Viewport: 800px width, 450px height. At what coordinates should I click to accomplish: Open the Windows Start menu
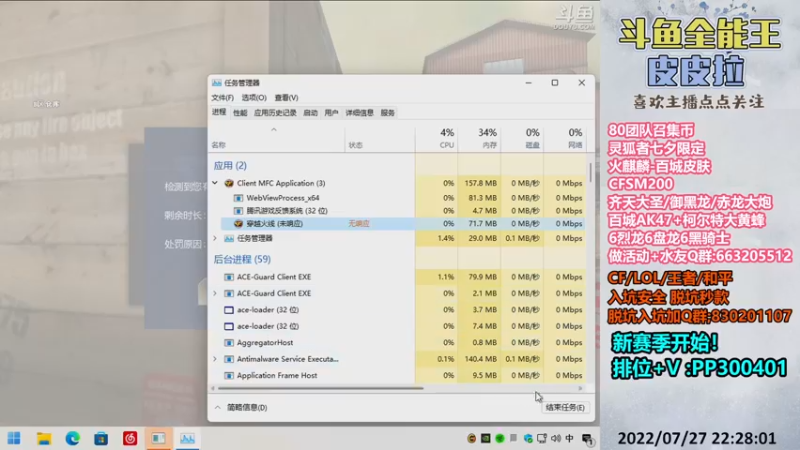[x=14, y=438]
